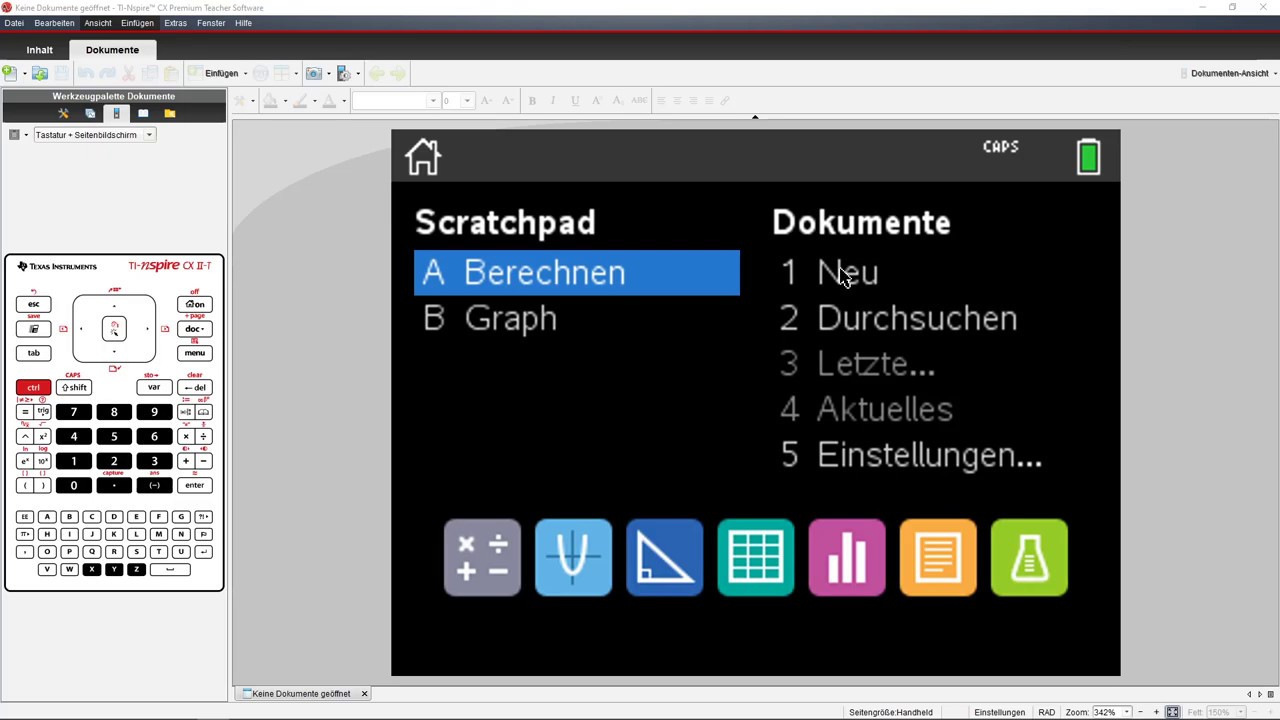Open the Vernier DataQuest flask icon

pyautogui.click(x=1029, y=558)
